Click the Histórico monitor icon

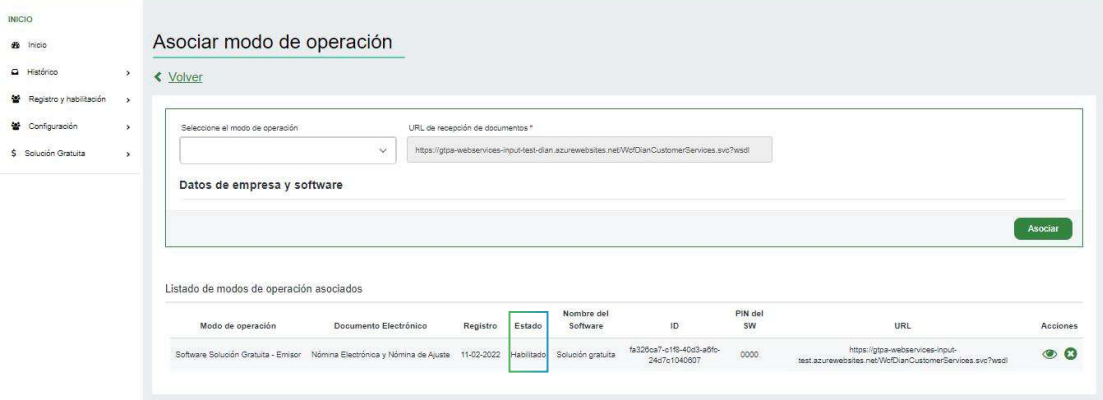15,72
